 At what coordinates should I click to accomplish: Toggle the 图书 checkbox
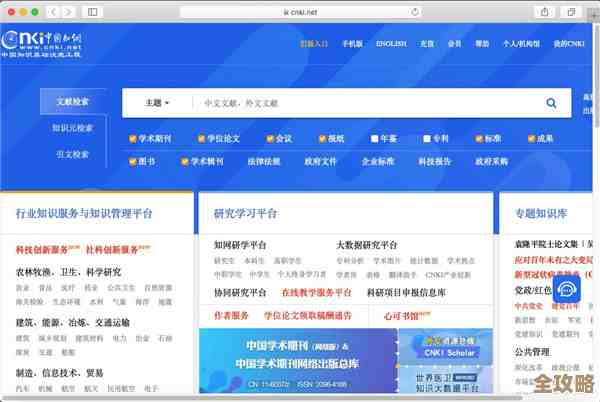coord(133,162)
